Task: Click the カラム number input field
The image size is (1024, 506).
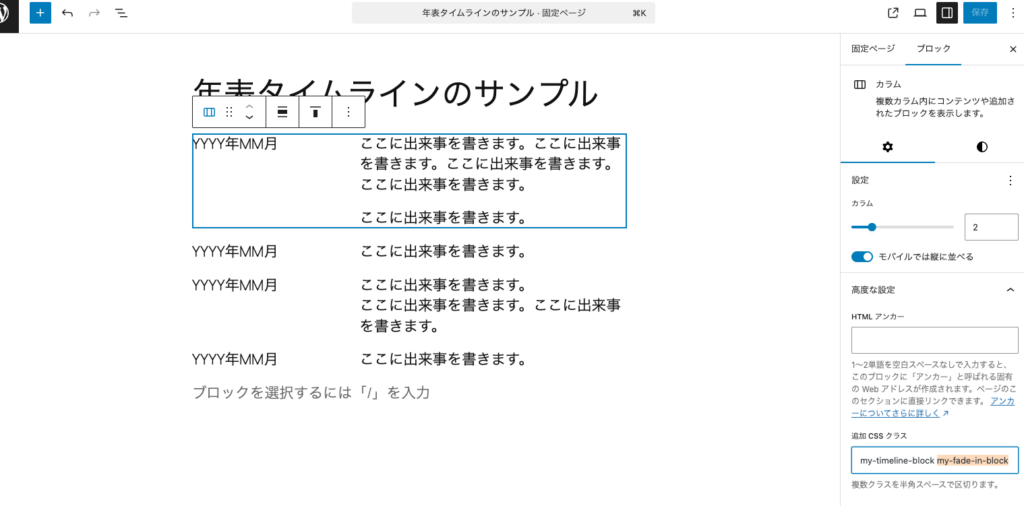Action: [x=991, y=227]
